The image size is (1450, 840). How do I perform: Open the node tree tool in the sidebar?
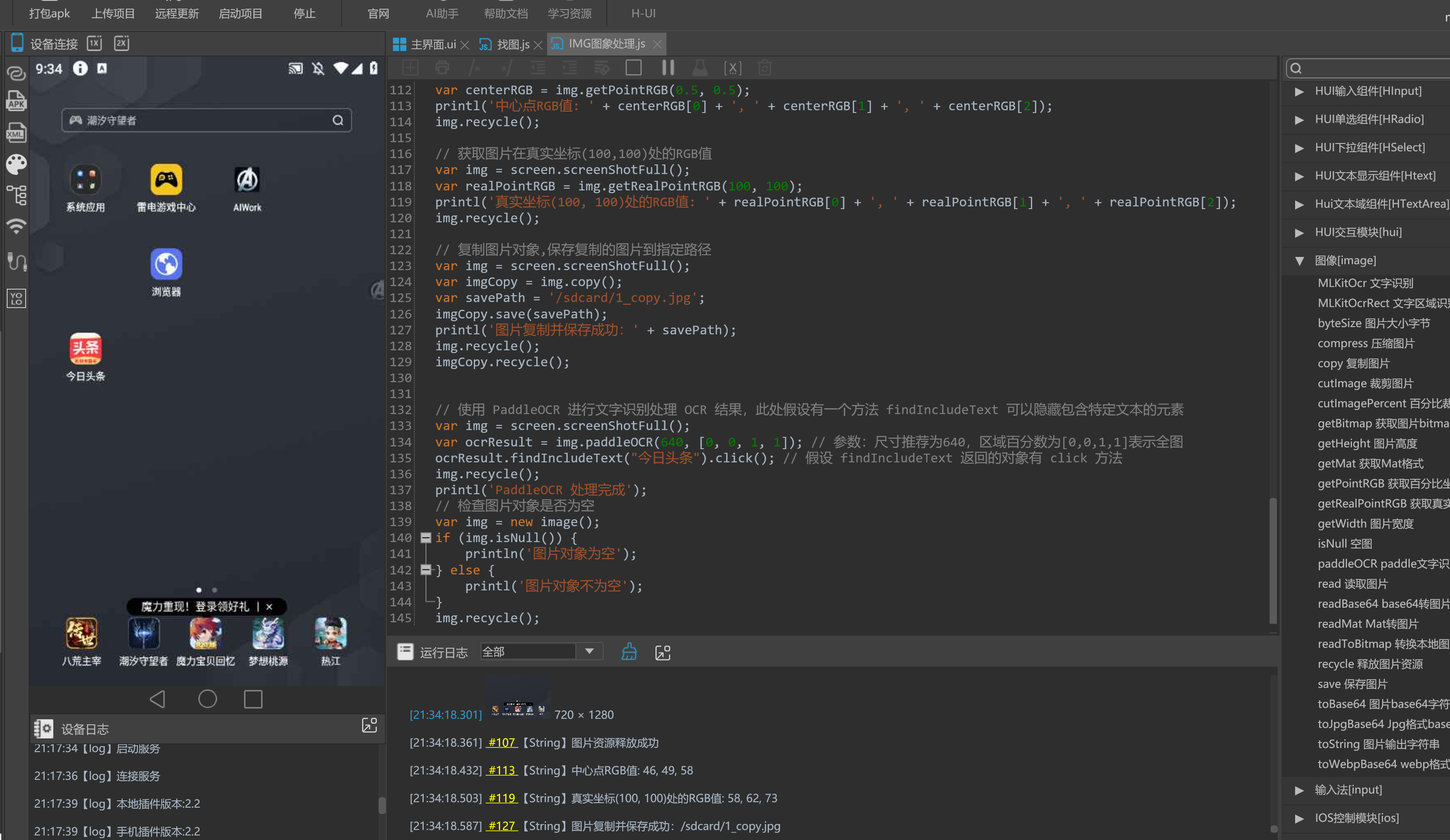[16, 195]
